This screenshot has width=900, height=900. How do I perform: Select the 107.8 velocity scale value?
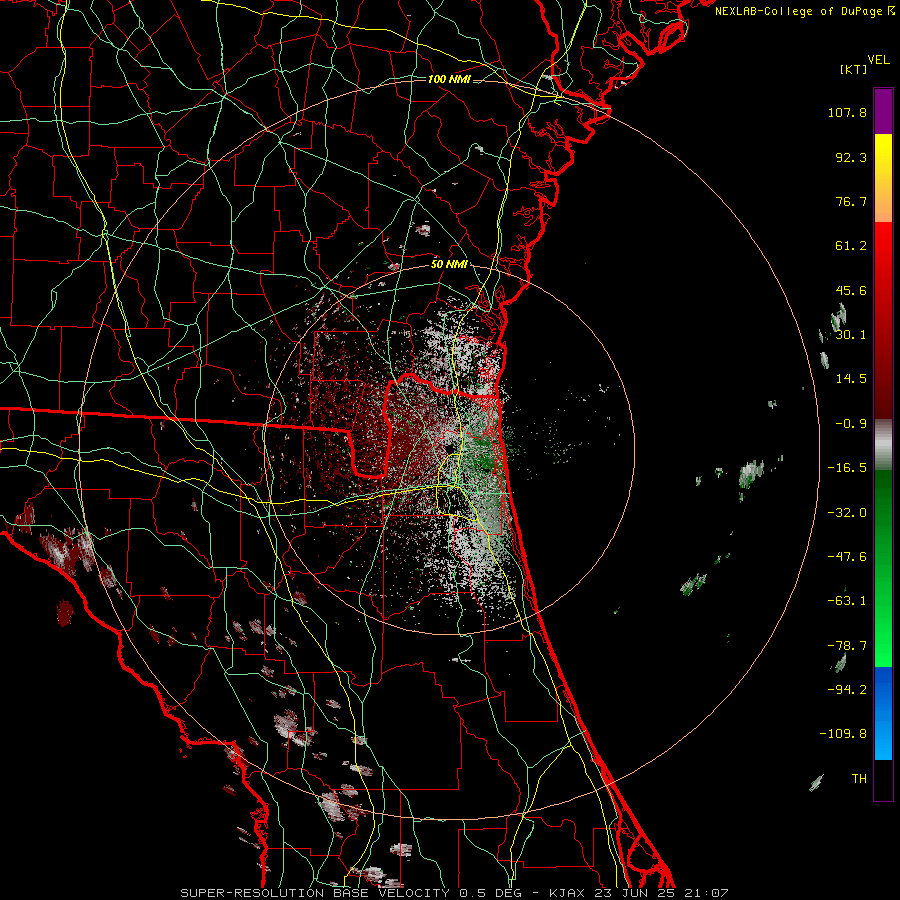click(x=847, y=112)
